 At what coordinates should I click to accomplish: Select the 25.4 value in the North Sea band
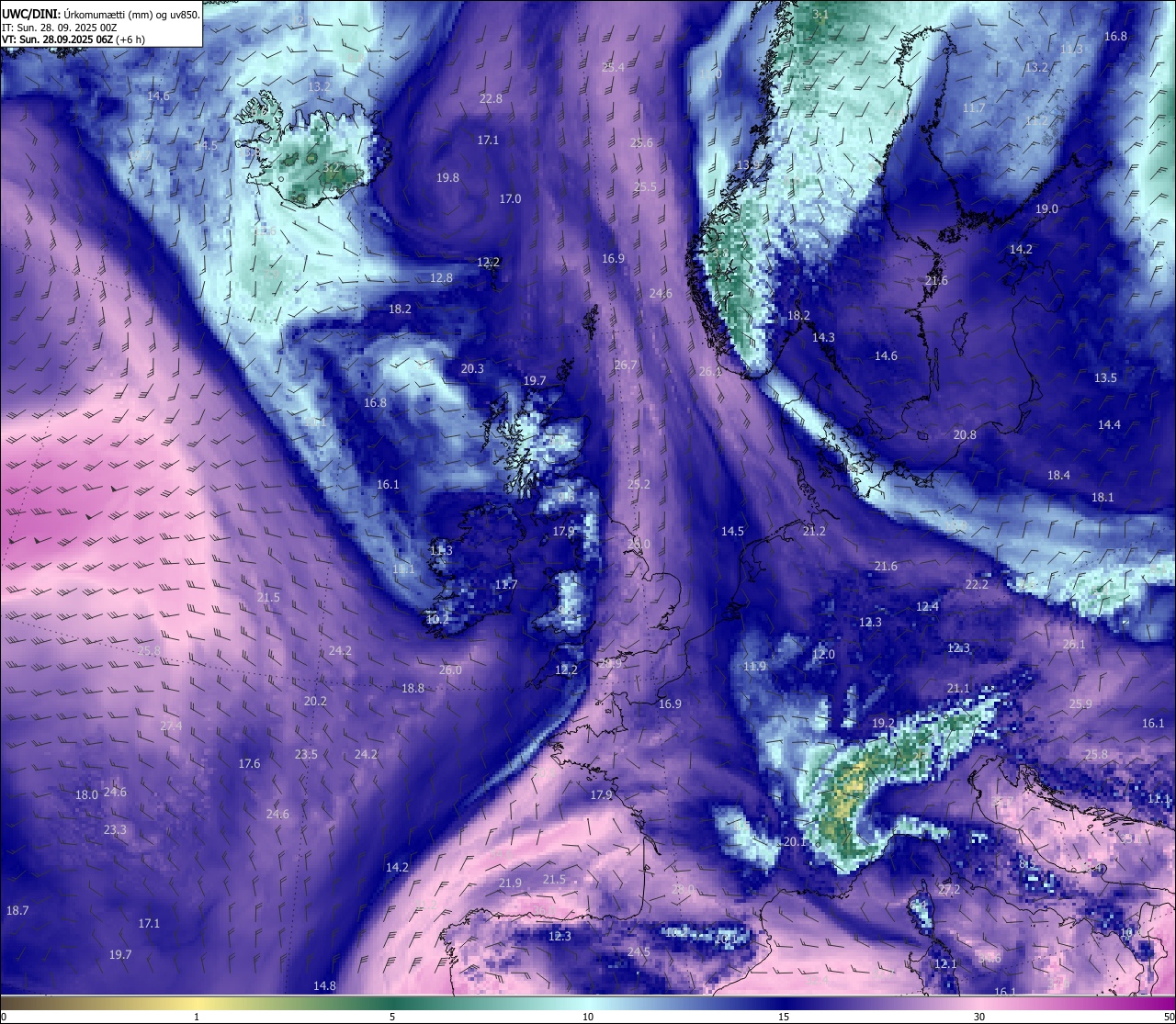[x=613, y=68]
